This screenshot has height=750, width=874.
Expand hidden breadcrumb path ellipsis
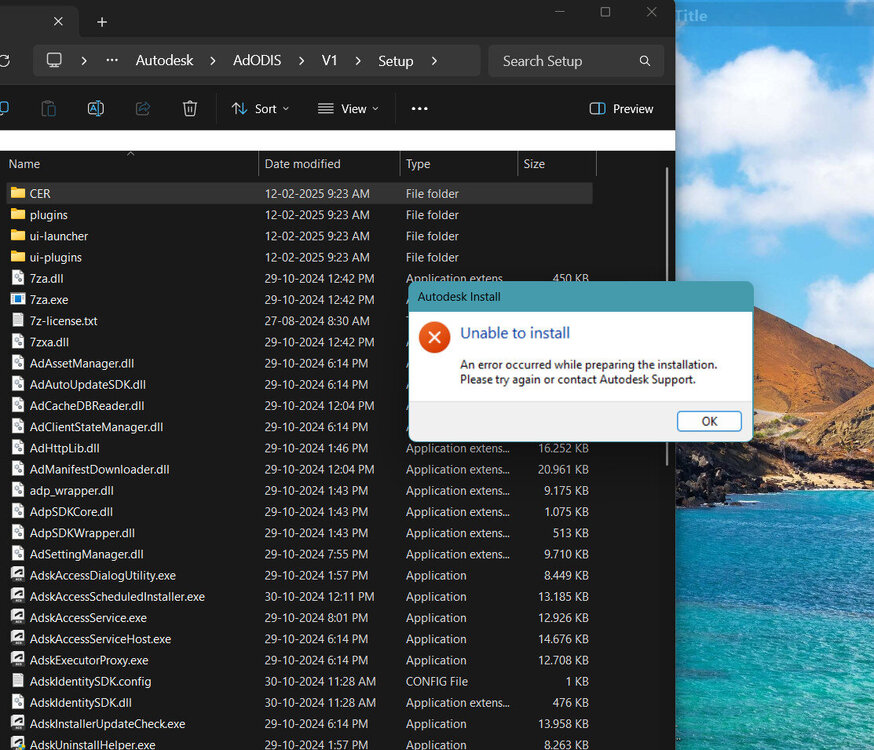point(112,61)
